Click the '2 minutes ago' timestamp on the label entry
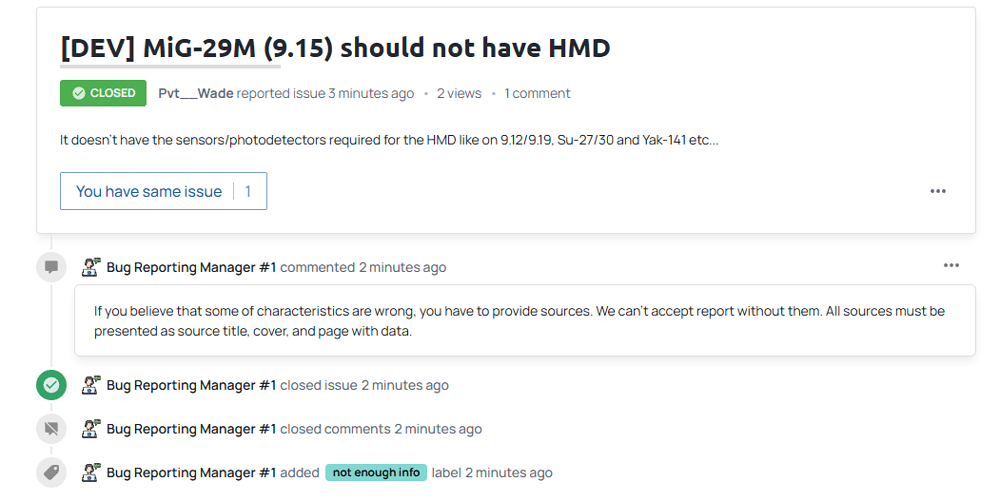Image resolution: width=1000 pixels, height=501 pixels. 508,473
